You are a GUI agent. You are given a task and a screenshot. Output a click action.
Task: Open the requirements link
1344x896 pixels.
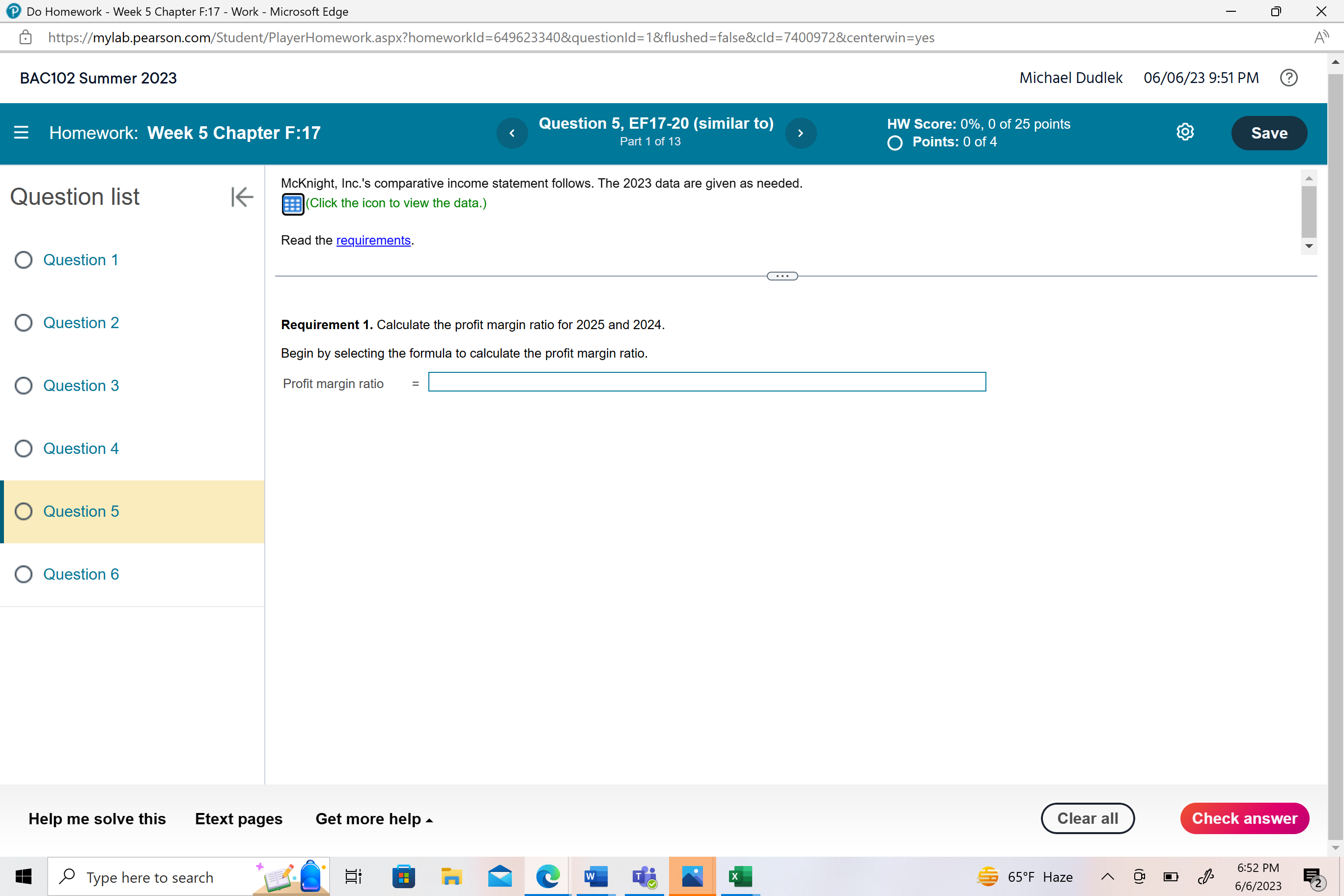point(373,241)
